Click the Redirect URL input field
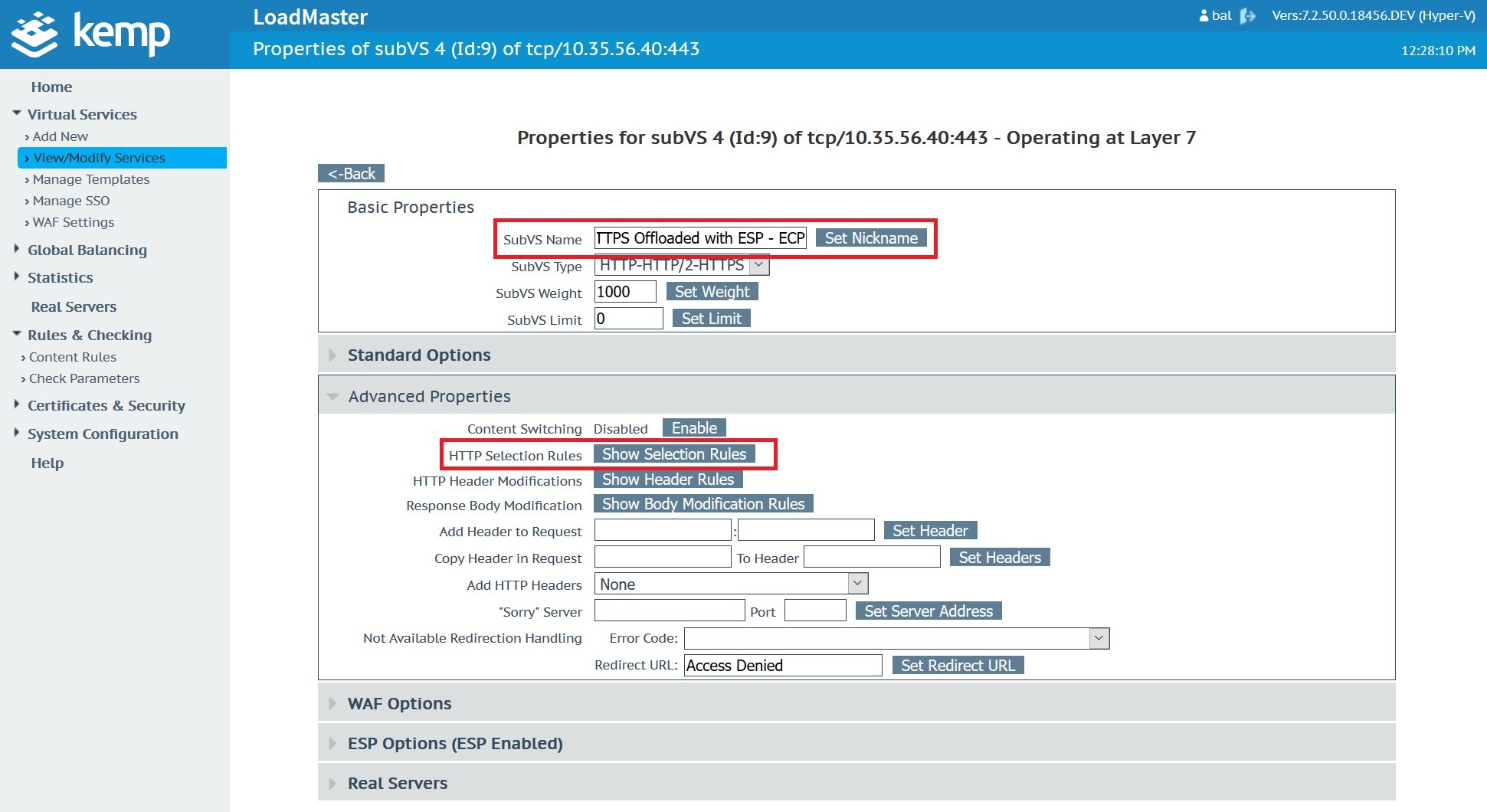Viewport: 1487px width, 812px height. point(782,666)
